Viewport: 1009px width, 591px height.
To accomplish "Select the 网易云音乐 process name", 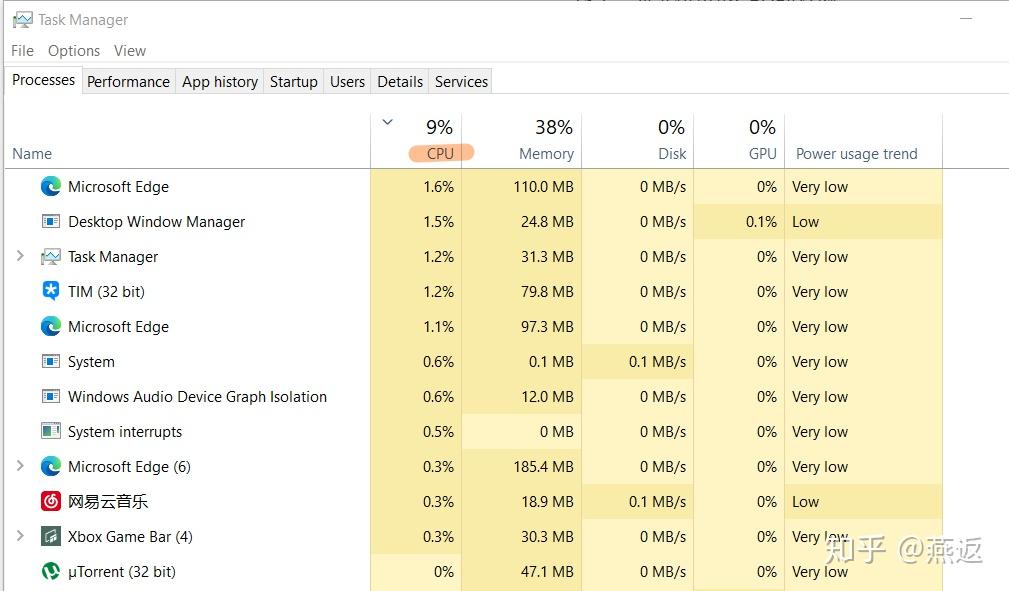I will pyautogui.click(x=108, y=501).
